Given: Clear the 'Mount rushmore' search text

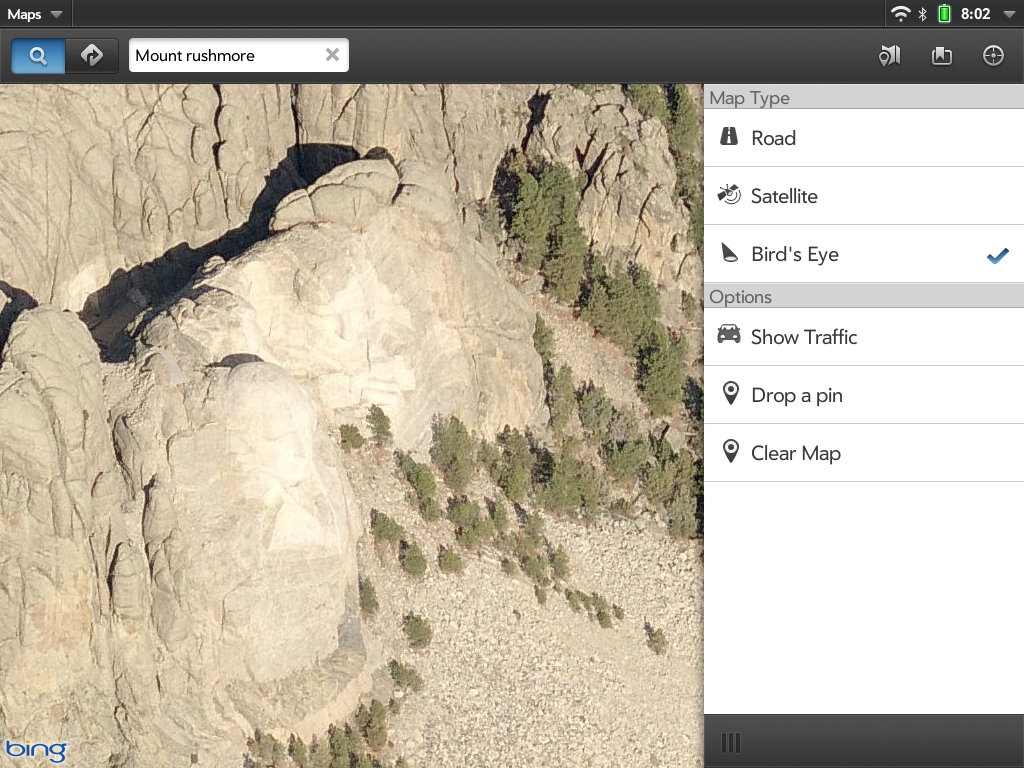Looking at the screenshot, I should (332, 55).
